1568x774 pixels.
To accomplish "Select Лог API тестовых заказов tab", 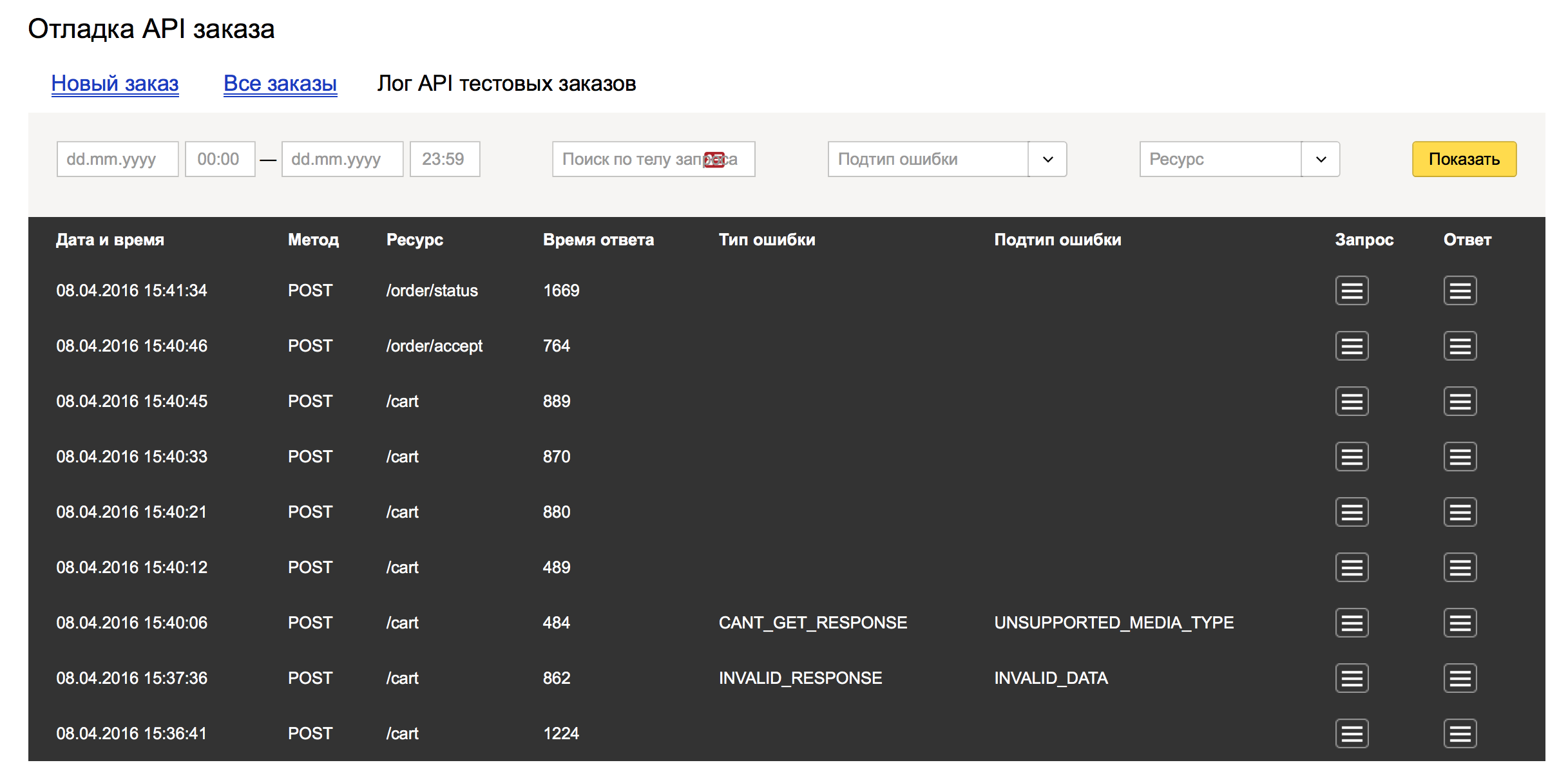I will click(506, 84).
